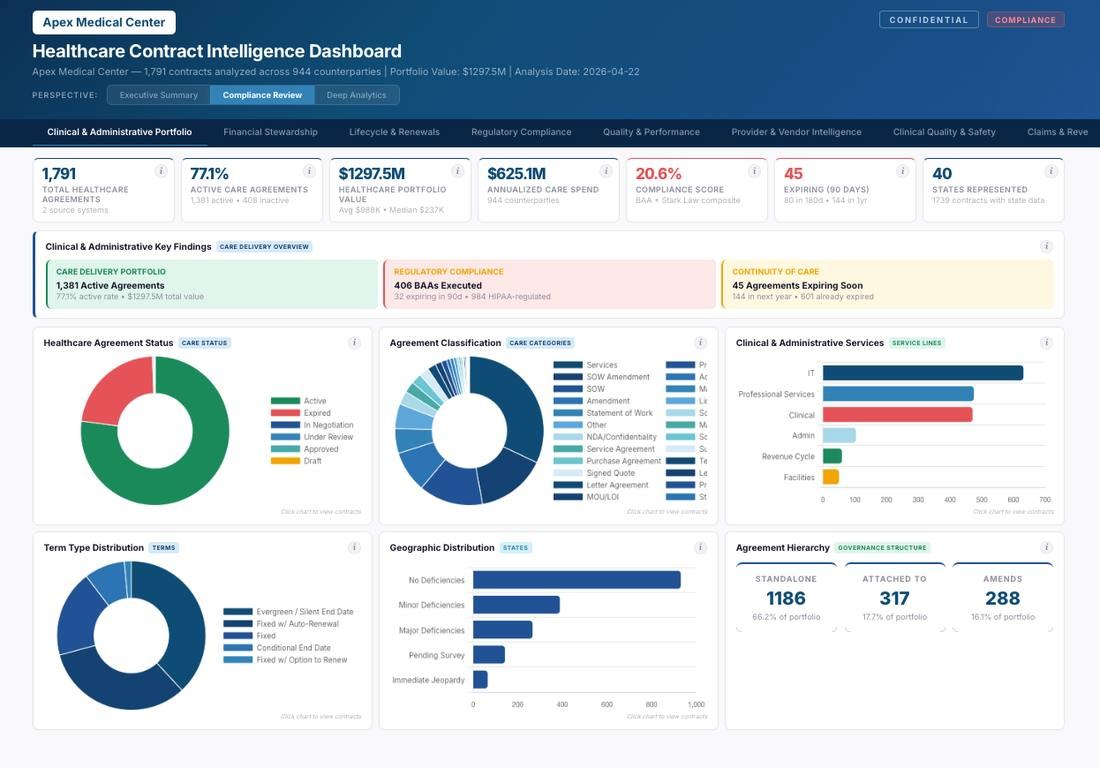Screen dimensions: 1100x768
Task: Toggle Fixed w/ Option to Renew legend entry
Action: pyautogui.click(x=285, y=659)
